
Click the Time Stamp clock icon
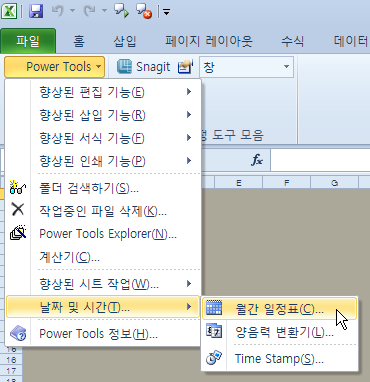pos(214,358)
